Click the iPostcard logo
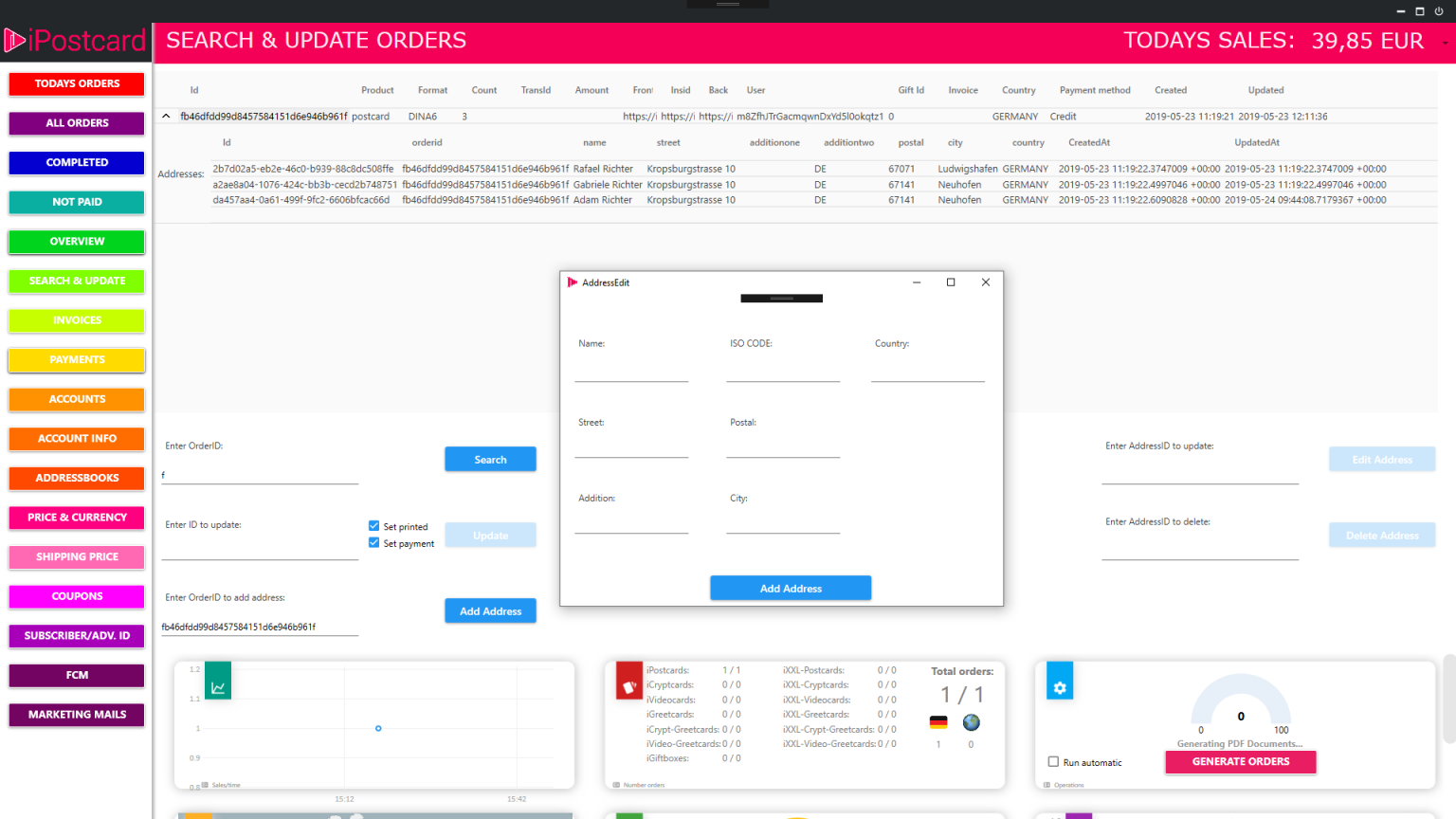Image resolution: width=1456 pixels, height=819 pixels. tap(76, 41)
